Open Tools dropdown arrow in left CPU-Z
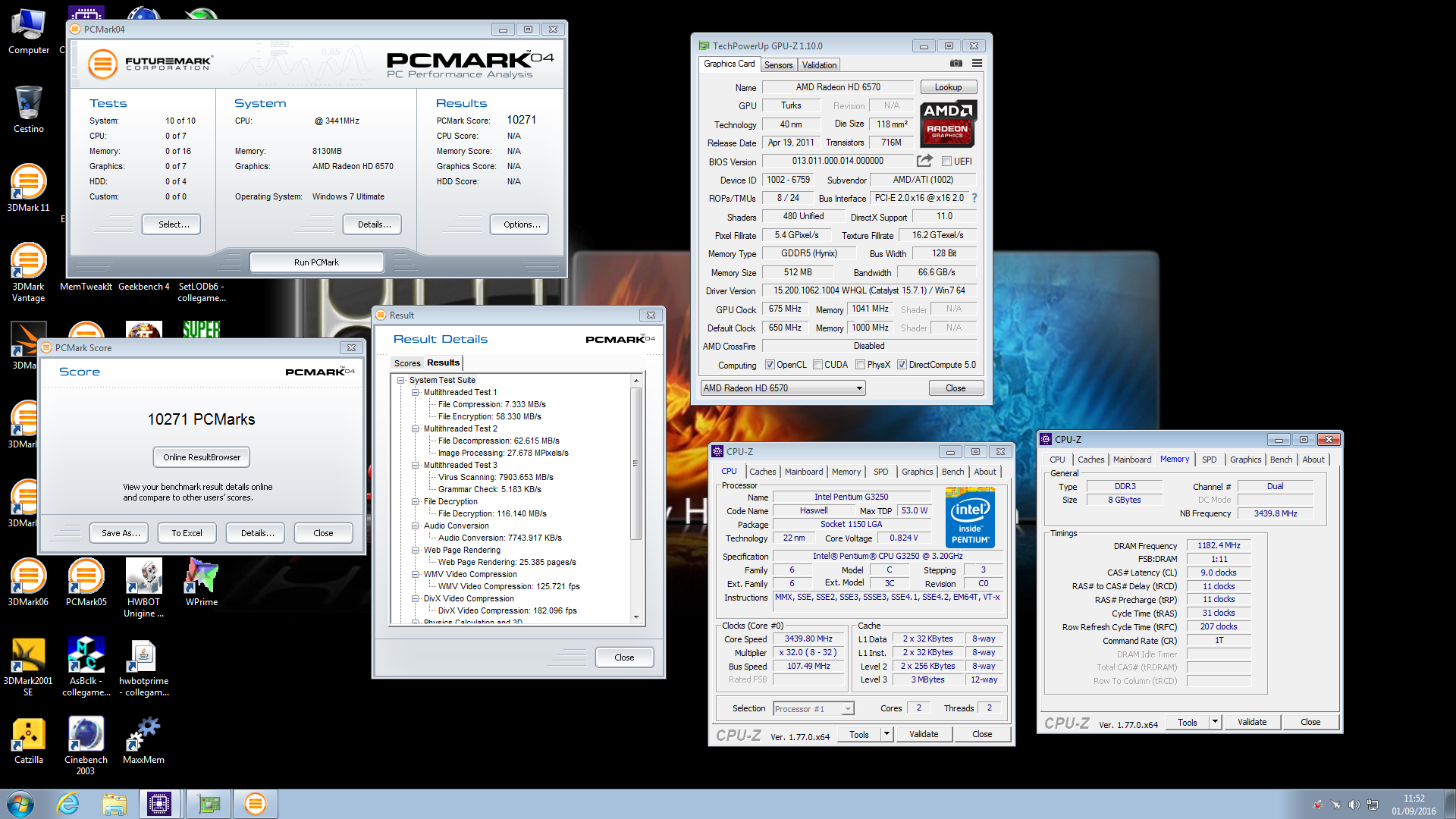The image size is (1456, 819). tap(886, 734)
